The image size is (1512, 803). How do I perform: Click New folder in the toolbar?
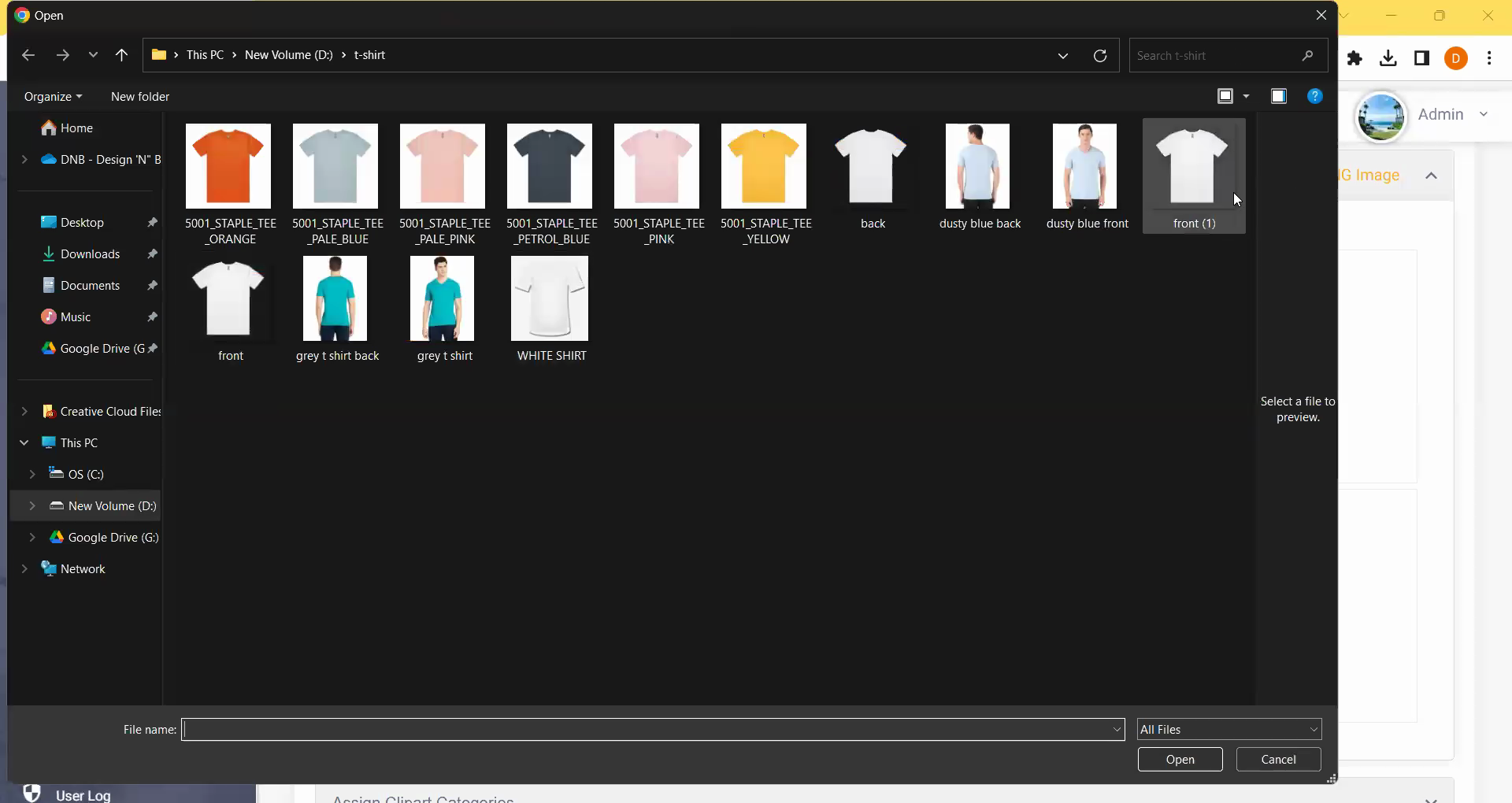(140, 97)
